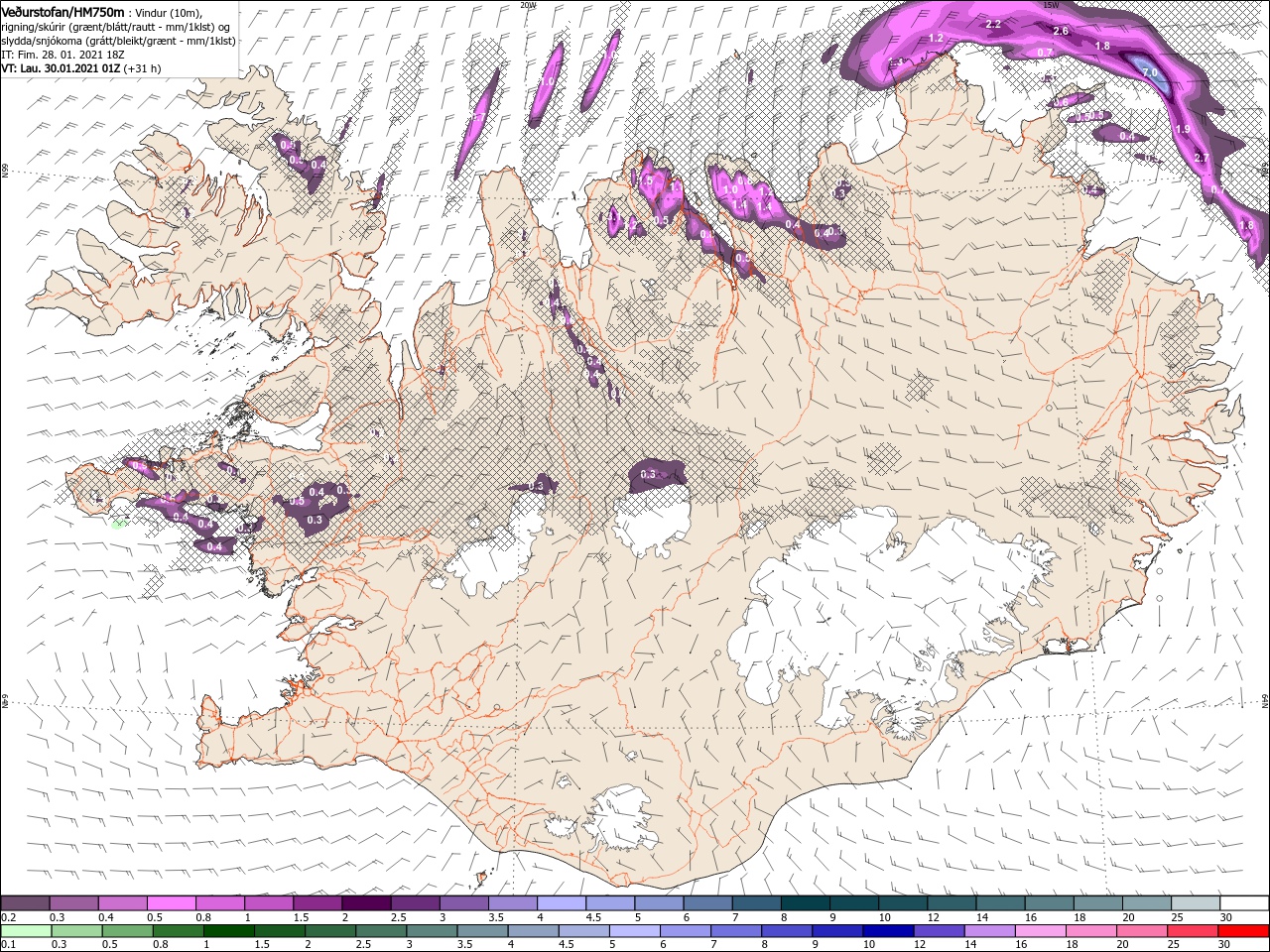Select the pale gray 25 snow scale swatch
1270x952 pixels.
point(1196,903)
